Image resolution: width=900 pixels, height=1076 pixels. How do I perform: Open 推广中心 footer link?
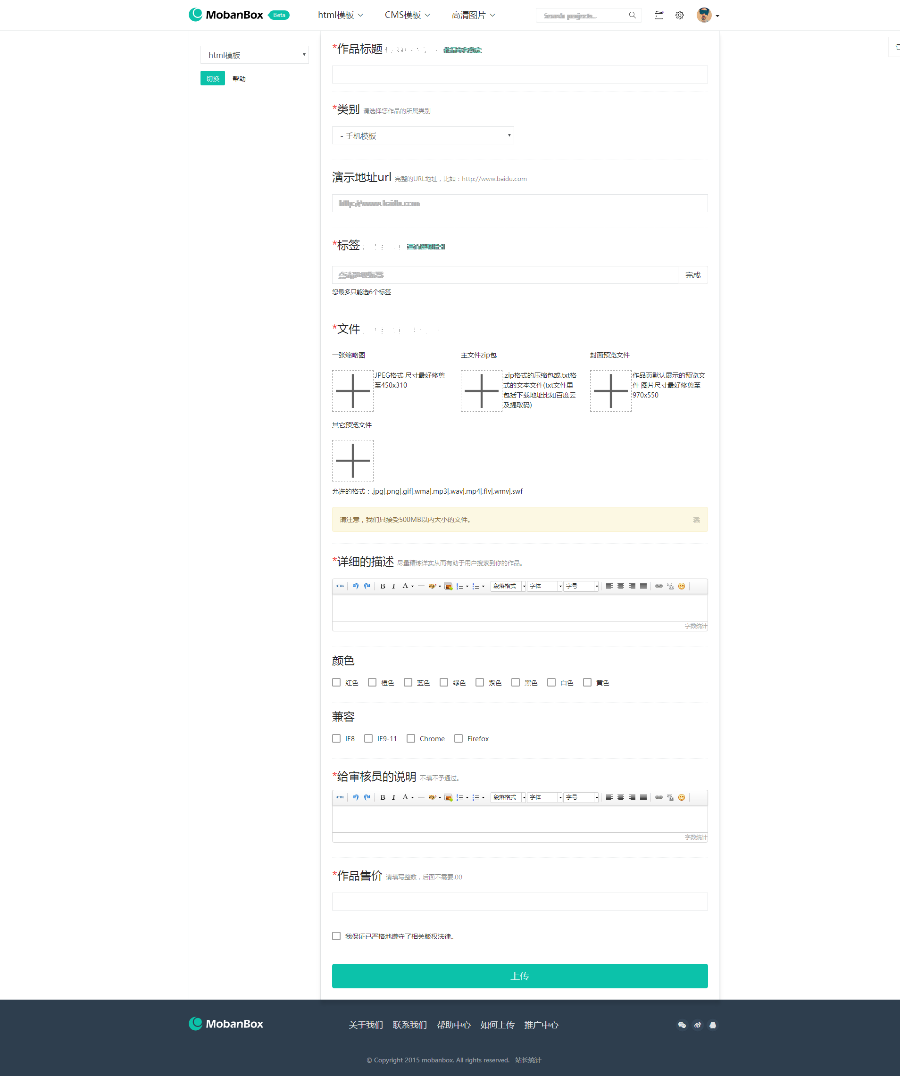point(541,1025)
